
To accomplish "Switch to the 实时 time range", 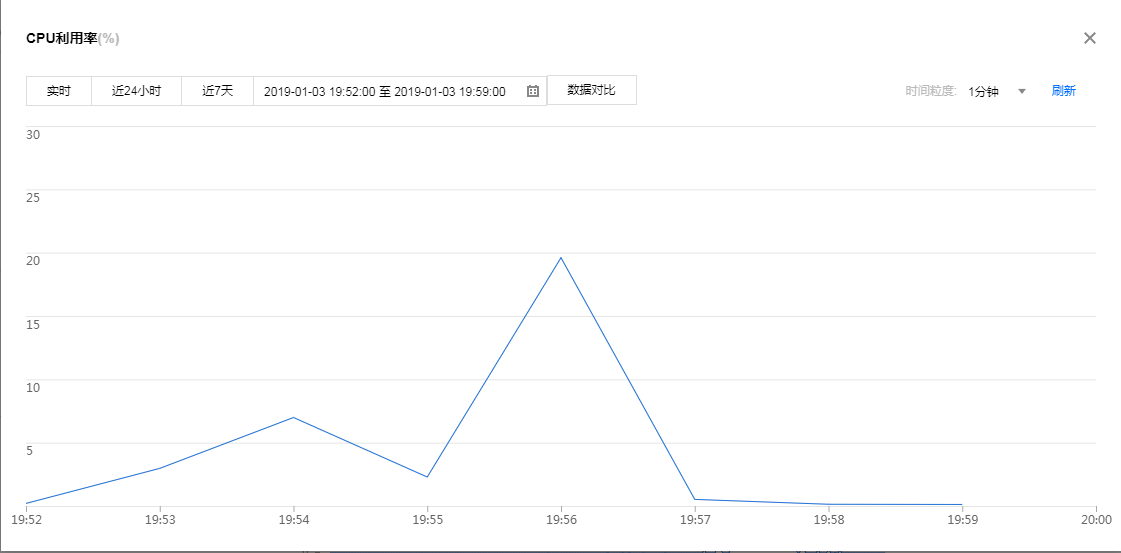I will coord(59,91).
